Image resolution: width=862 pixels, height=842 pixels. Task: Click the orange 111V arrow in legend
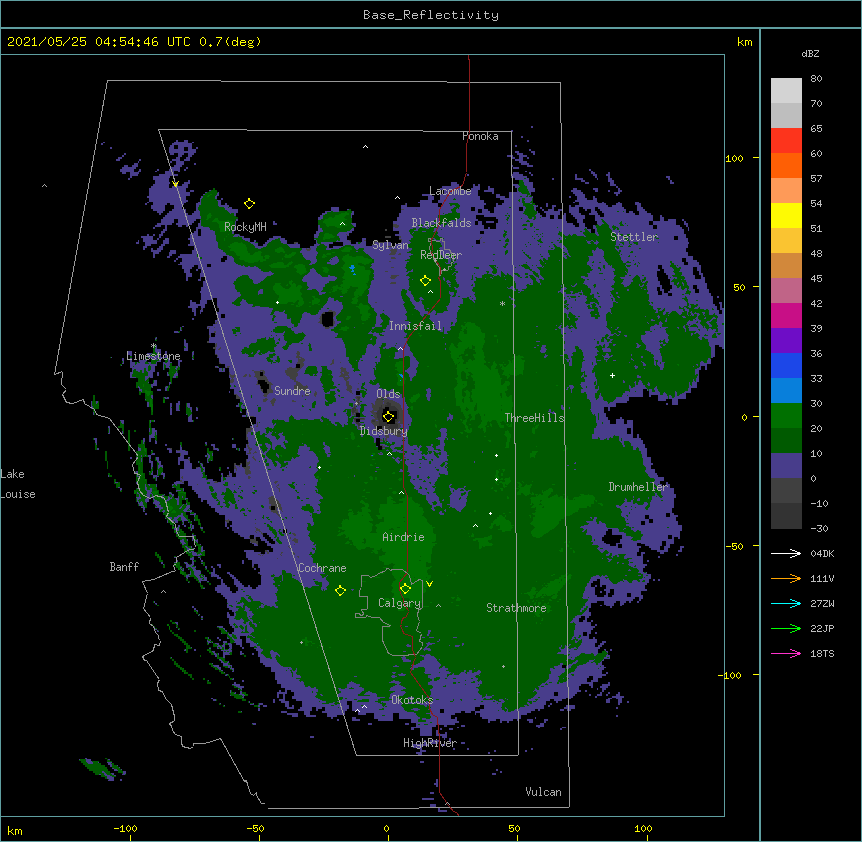pos(786,578)
